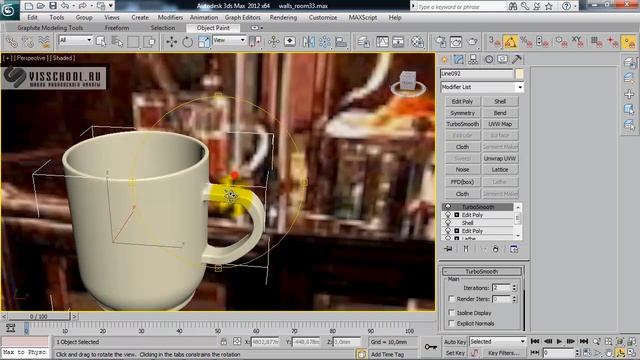The width and height of the screenshot is (640, 360).
Task: Select the Rotate tool in main toolbar
Action: pos(188,42)
